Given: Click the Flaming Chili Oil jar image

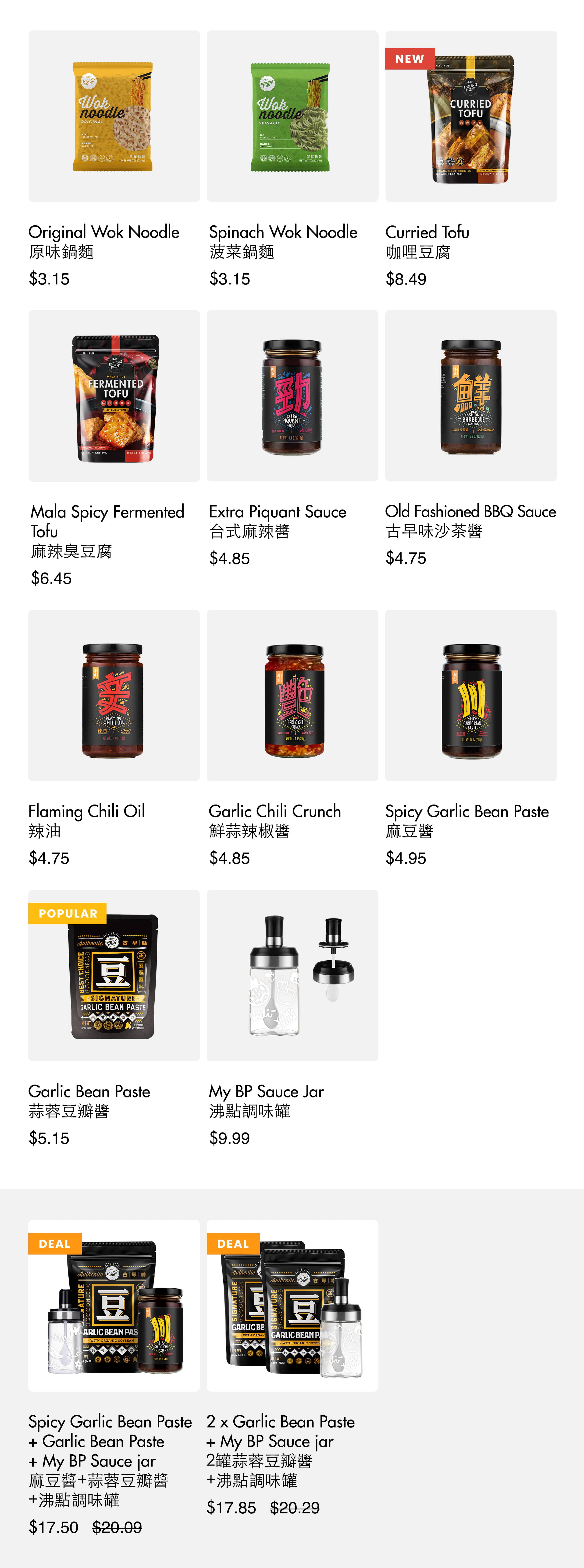Looking at the screenshot, I should click(114, 695).
